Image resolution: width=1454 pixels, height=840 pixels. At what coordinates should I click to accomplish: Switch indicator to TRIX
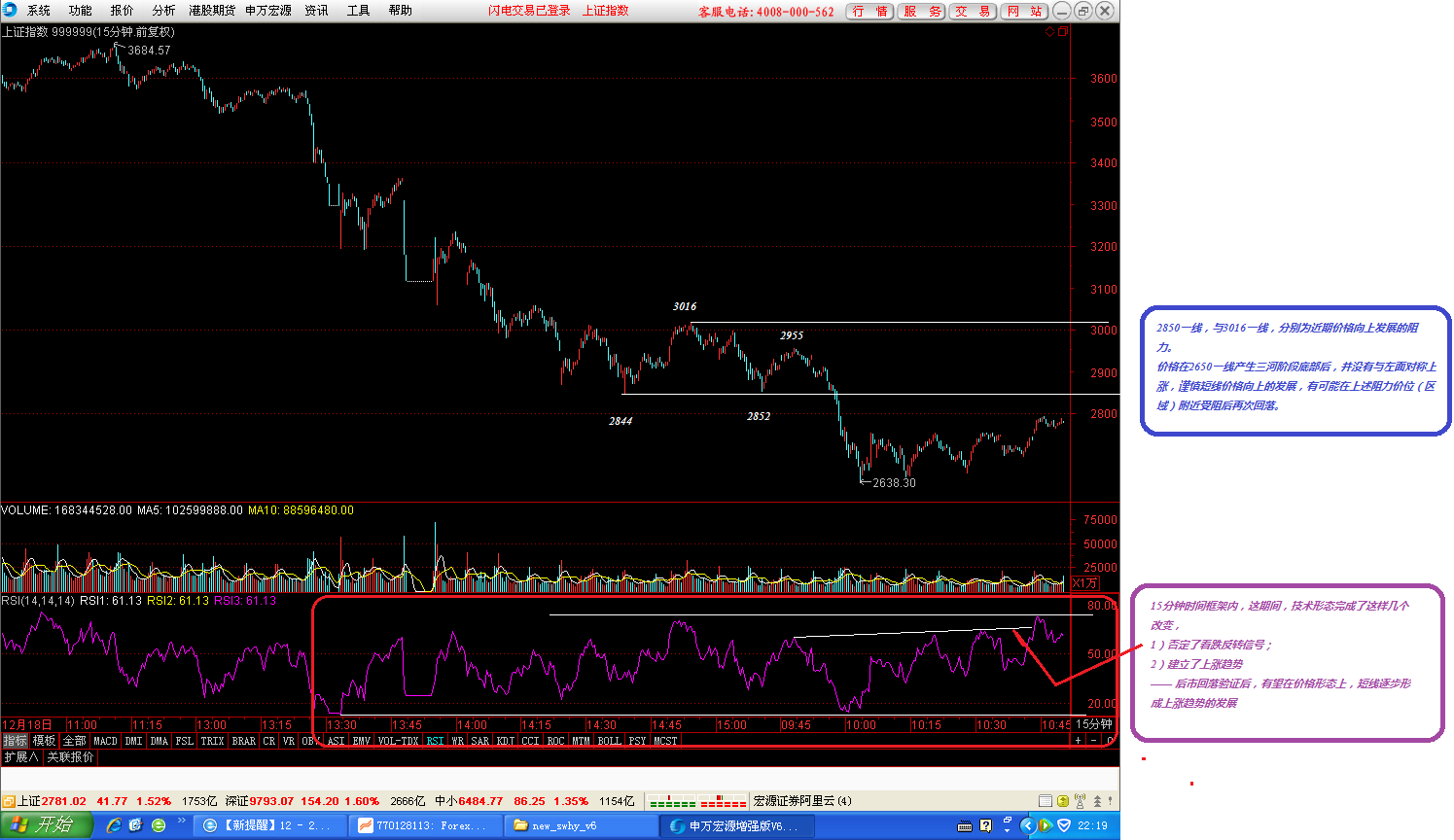tap(213, 741)
